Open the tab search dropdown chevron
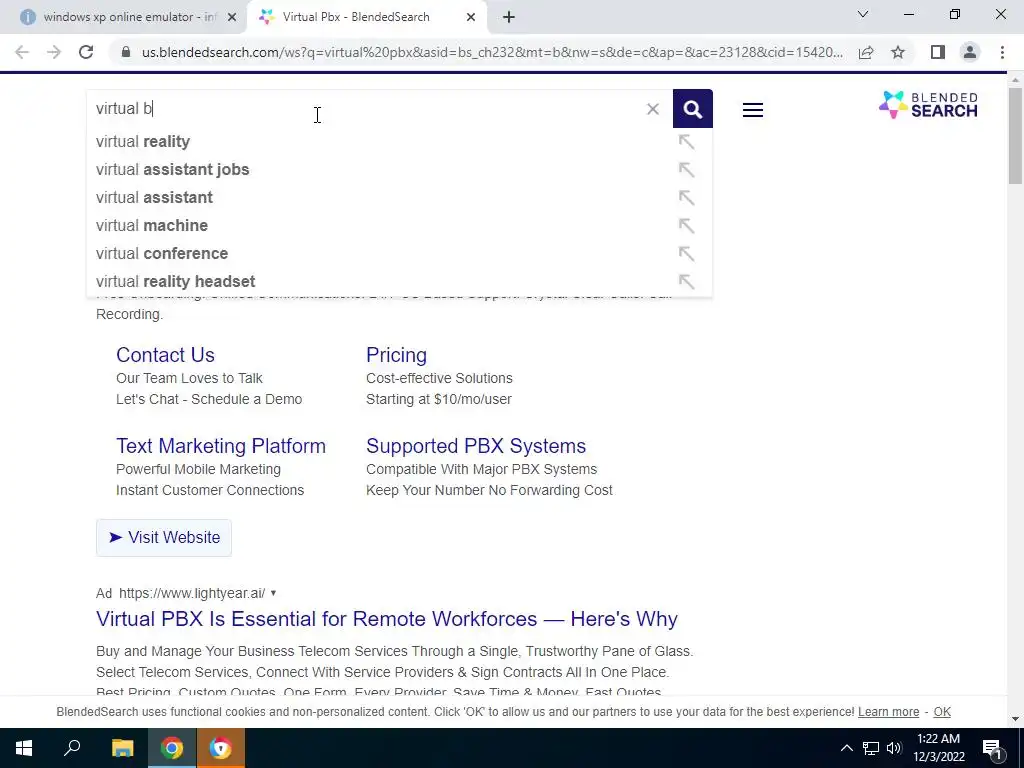The image size is (1024, 768). (863, 14)
